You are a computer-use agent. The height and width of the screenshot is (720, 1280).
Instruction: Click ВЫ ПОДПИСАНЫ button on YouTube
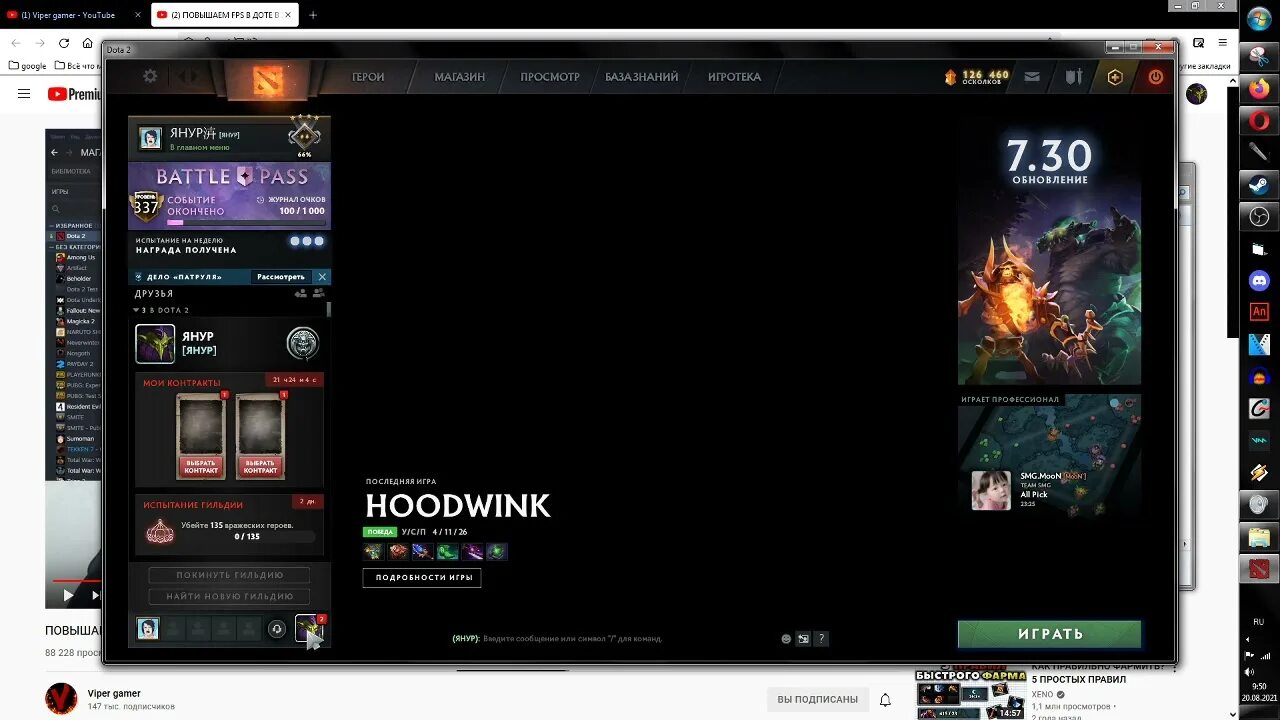pyautogui.click(x=818, y=699)
